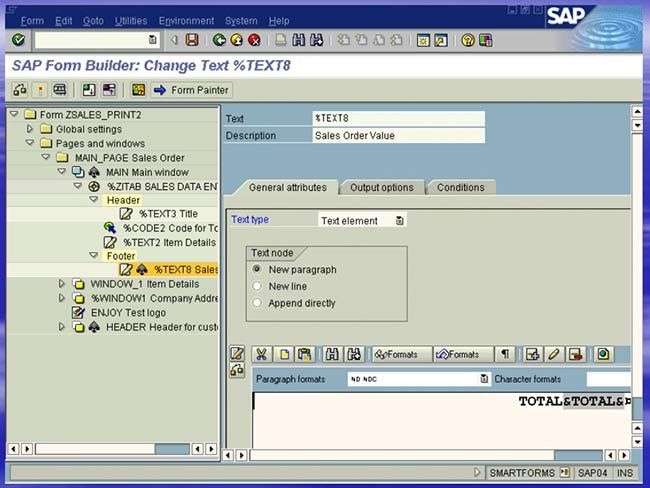Switch to the Output options tab
The width and height of the screenshot is (650, 488).
(x=382, y=187)
